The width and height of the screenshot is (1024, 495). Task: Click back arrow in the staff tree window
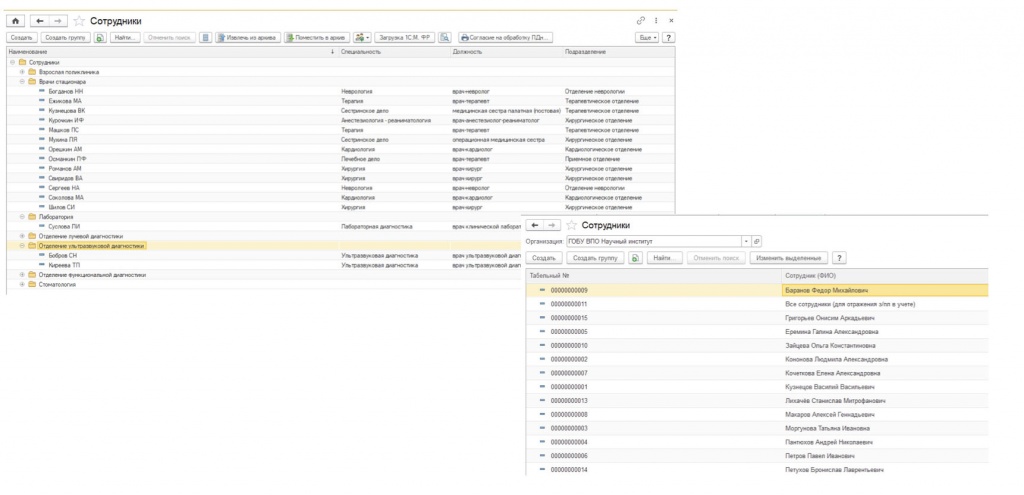pyautogui.click(x=40, y=21)
